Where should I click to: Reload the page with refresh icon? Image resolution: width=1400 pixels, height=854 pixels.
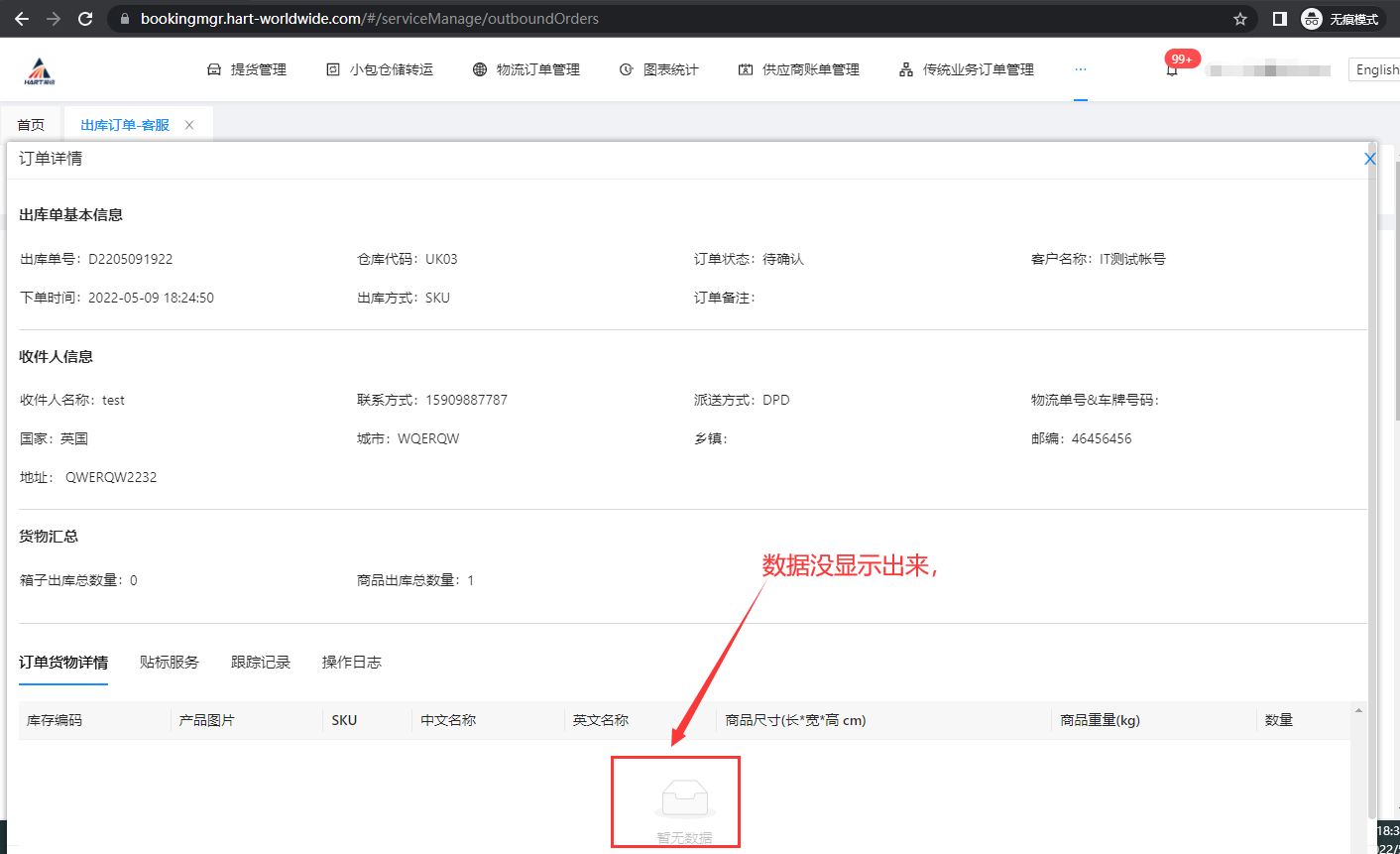(x=85, y=19)
